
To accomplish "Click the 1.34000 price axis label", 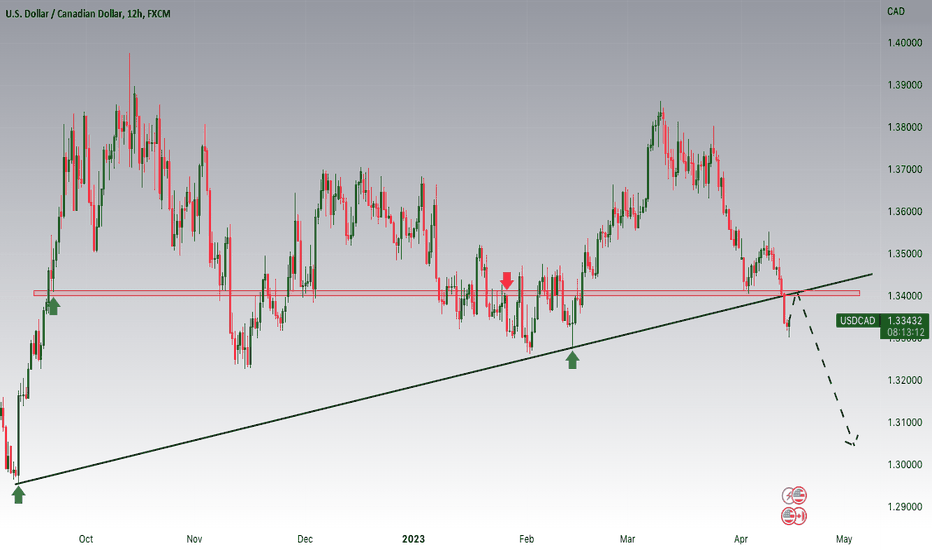I will click(x=905, y=296).
